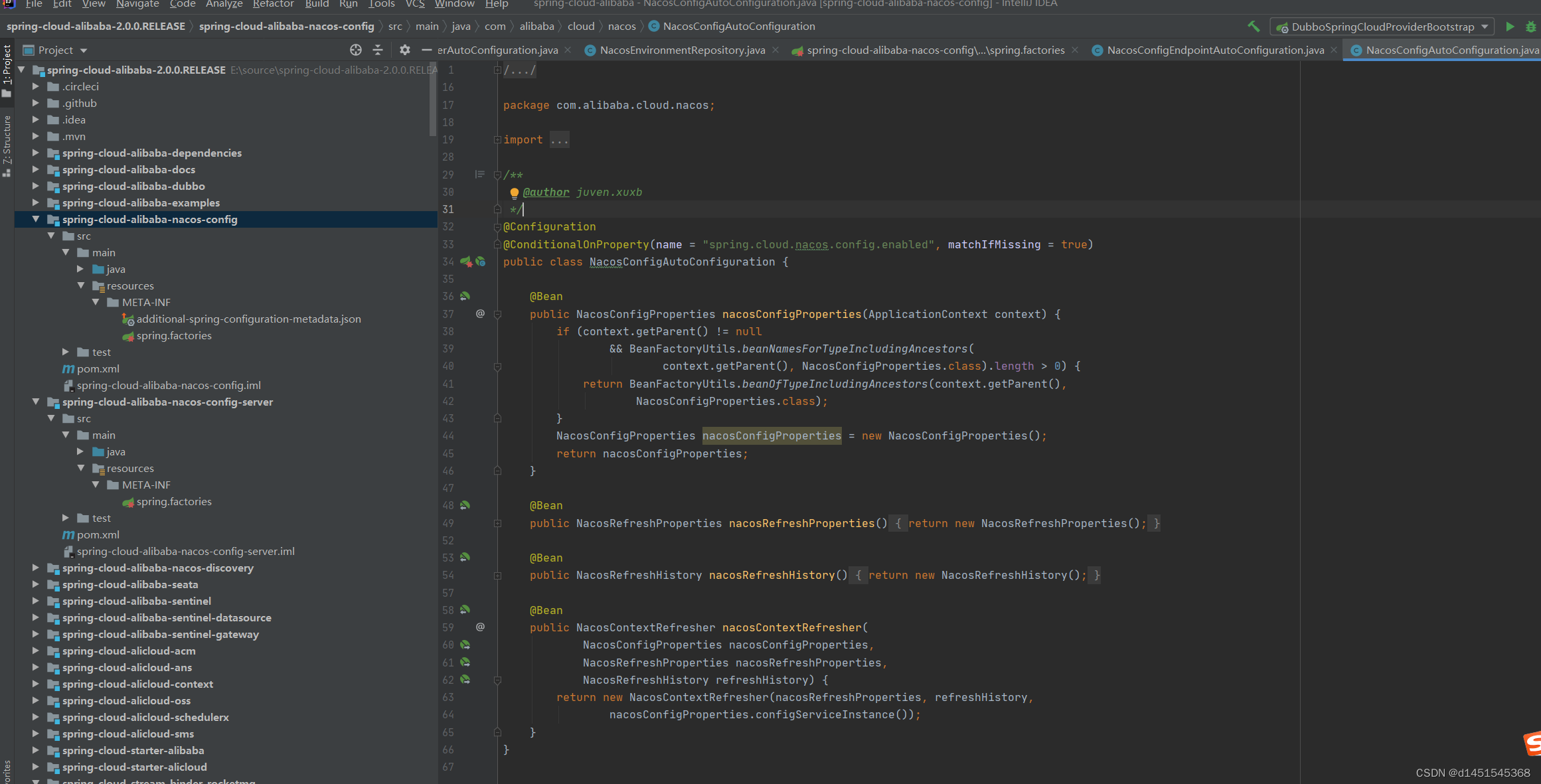This screenshot has width=1541, height=784.
Task: Click the gutter warning icon on line 34
Action: pyautogui.click(x=467, y=262)
